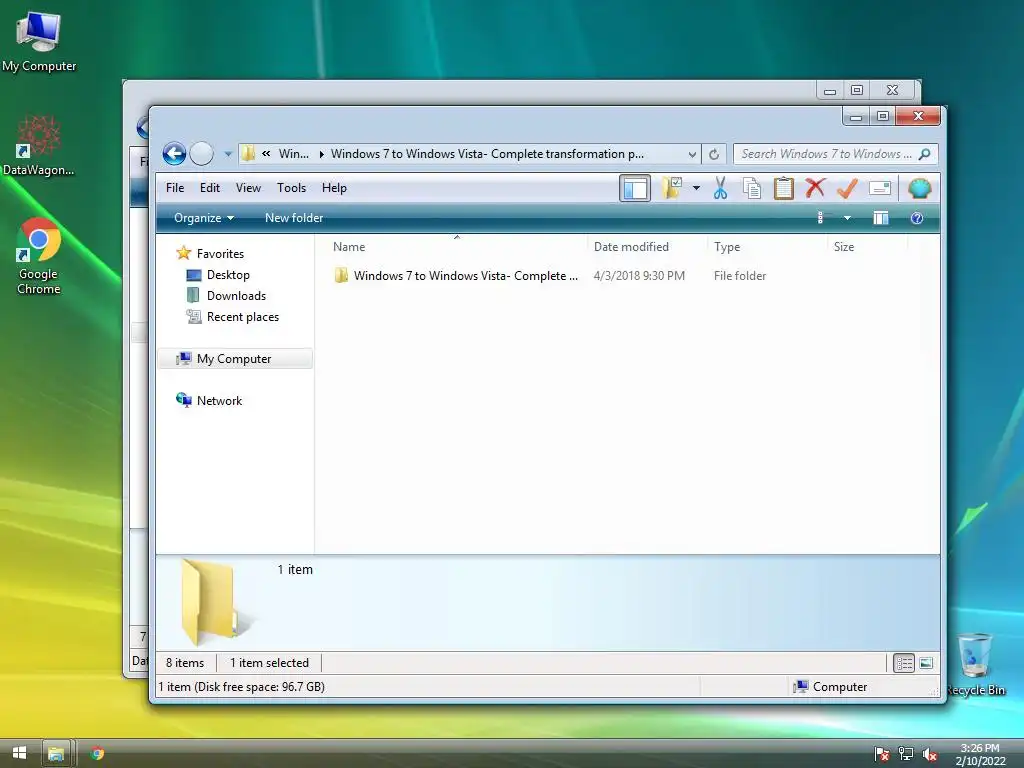The image size is (1024, 768).
Task: Expand the view options dropdown arrow
Action: click(x=847, y=218)
